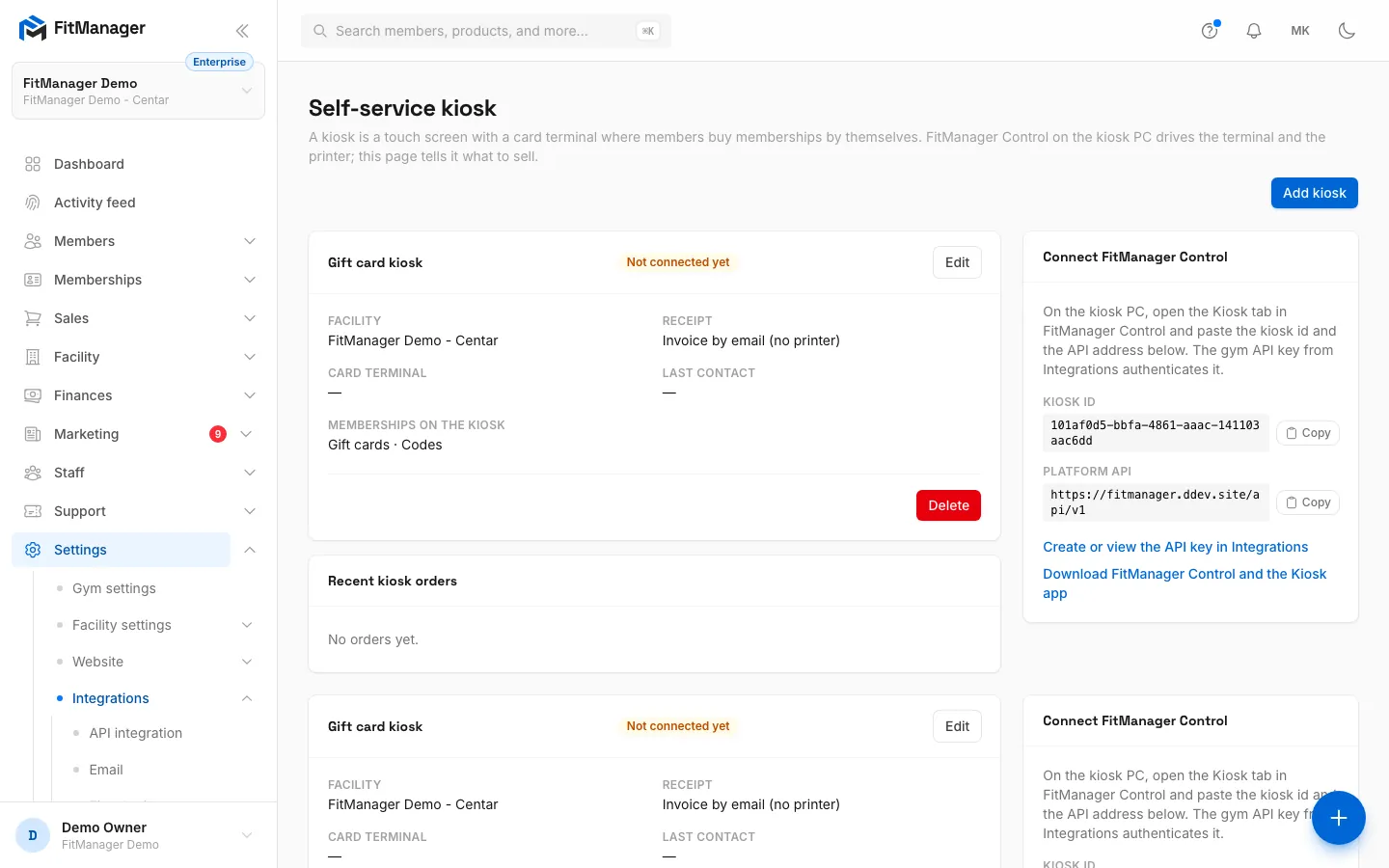Open Gym settings submenu item
Image resolution: width=1389 pixels, height=868 pixels.
[x=114, y=588]
